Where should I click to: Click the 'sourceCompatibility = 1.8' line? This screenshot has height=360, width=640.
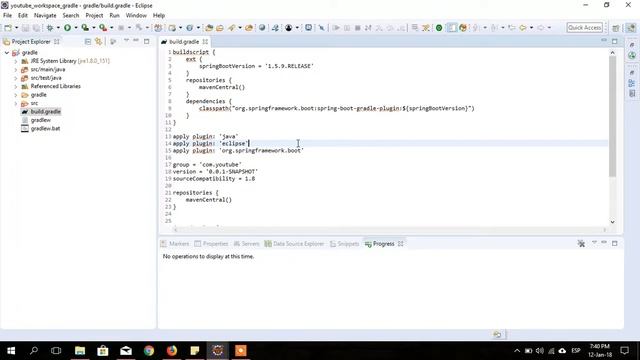point(214,179)
